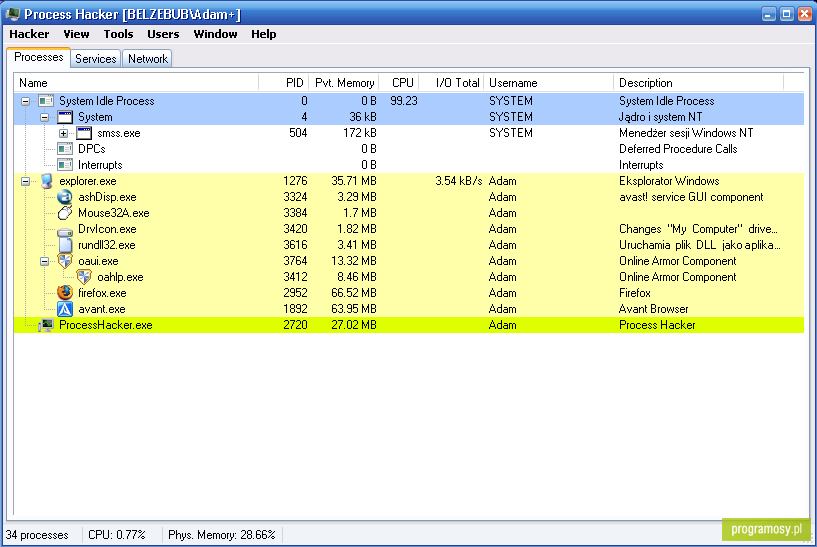Click the Online Armor Component description for oaui.exe
Screen dimensions: 817x547
677,261
